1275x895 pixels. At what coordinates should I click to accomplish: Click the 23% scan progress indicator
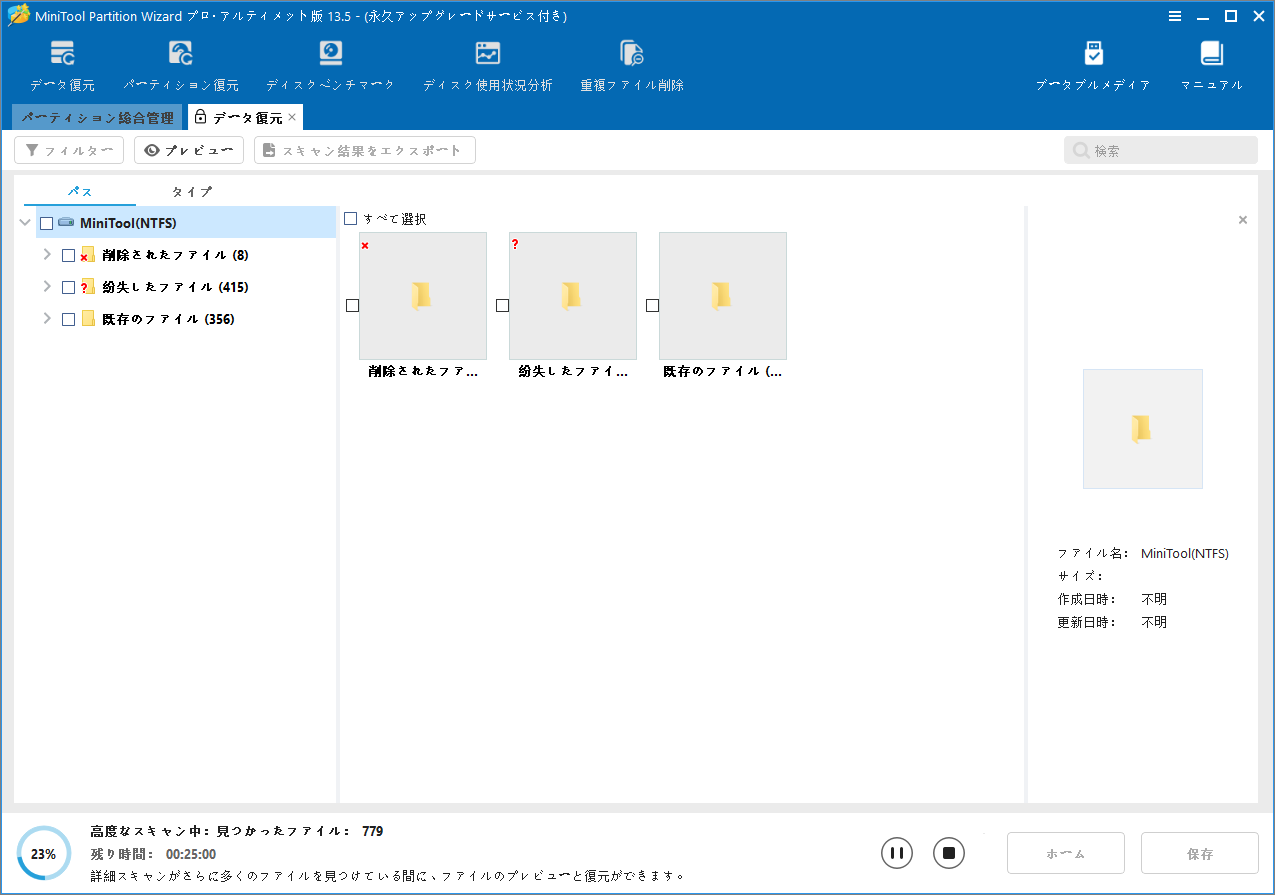tap(41, 853)
